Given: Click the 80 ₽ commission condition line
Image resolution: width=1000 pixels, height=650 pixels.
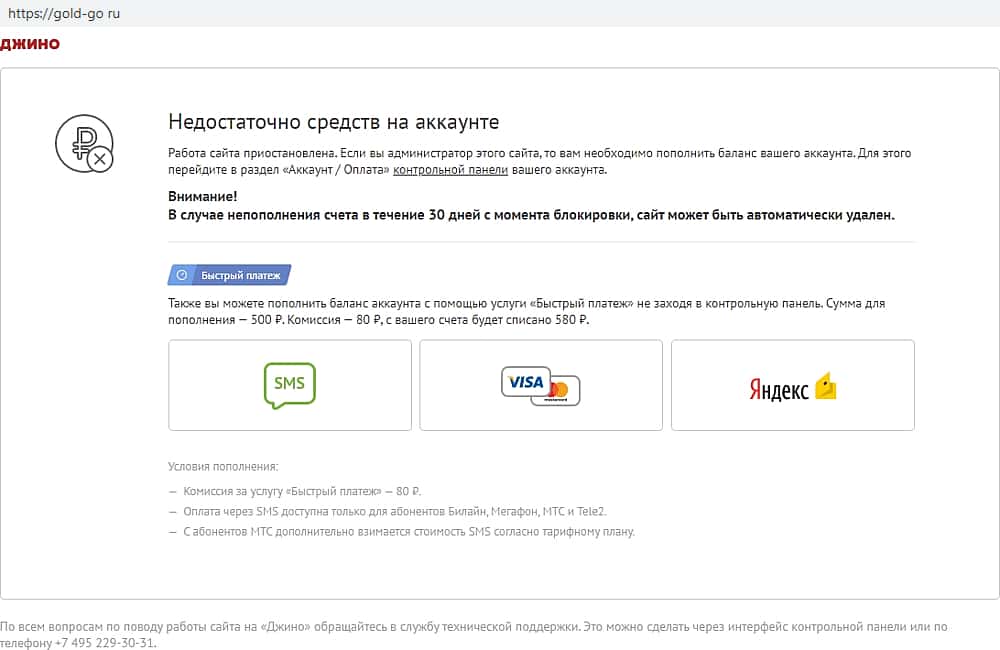Looking at the screenshot, I should (302, 491).
